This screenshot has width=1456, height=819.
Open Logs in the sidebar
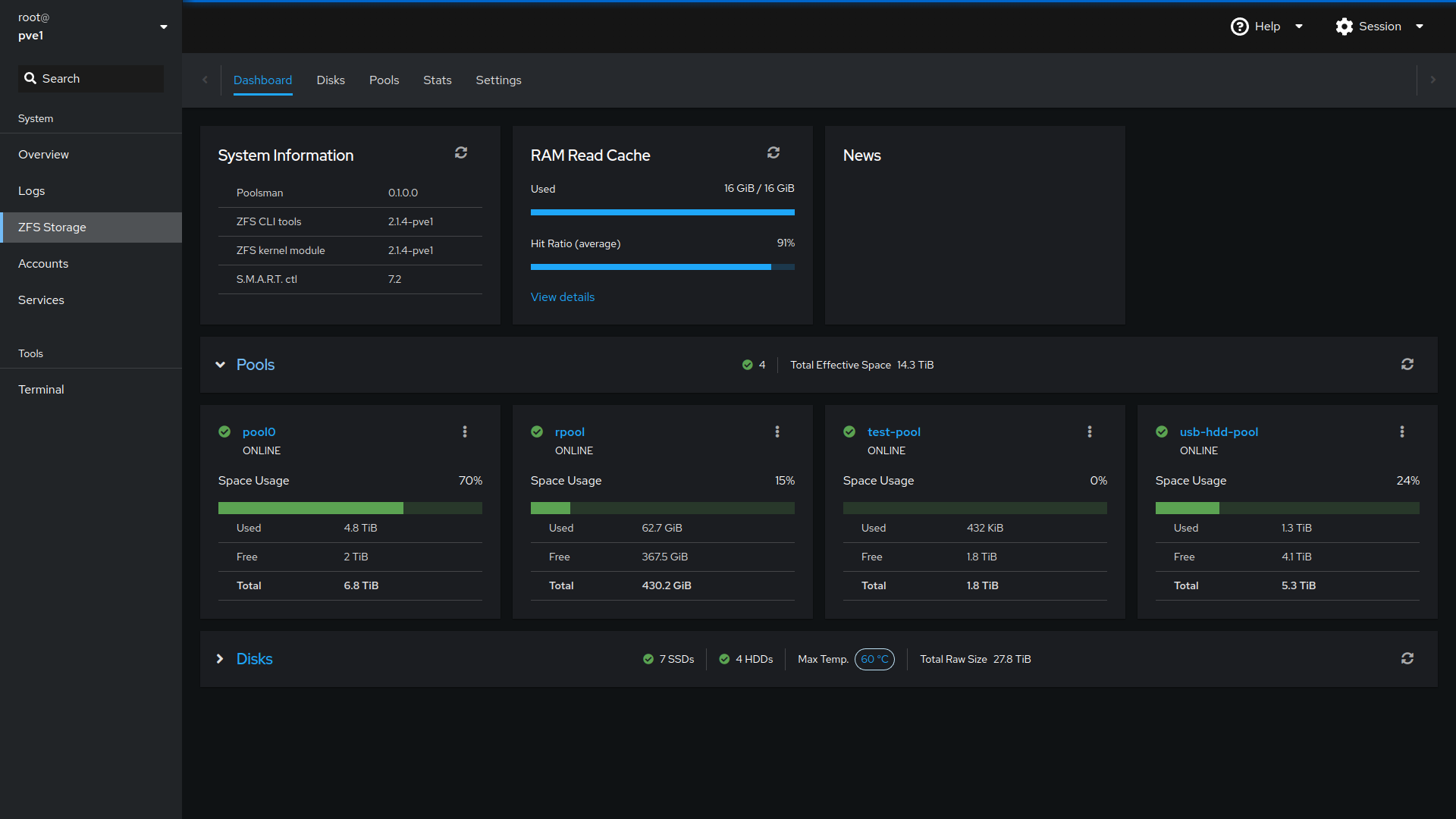[x=91, y=191]
